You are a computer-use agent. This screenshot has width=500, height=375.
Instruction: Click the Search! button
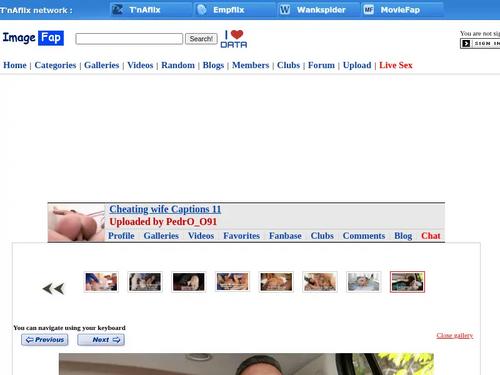201,39
